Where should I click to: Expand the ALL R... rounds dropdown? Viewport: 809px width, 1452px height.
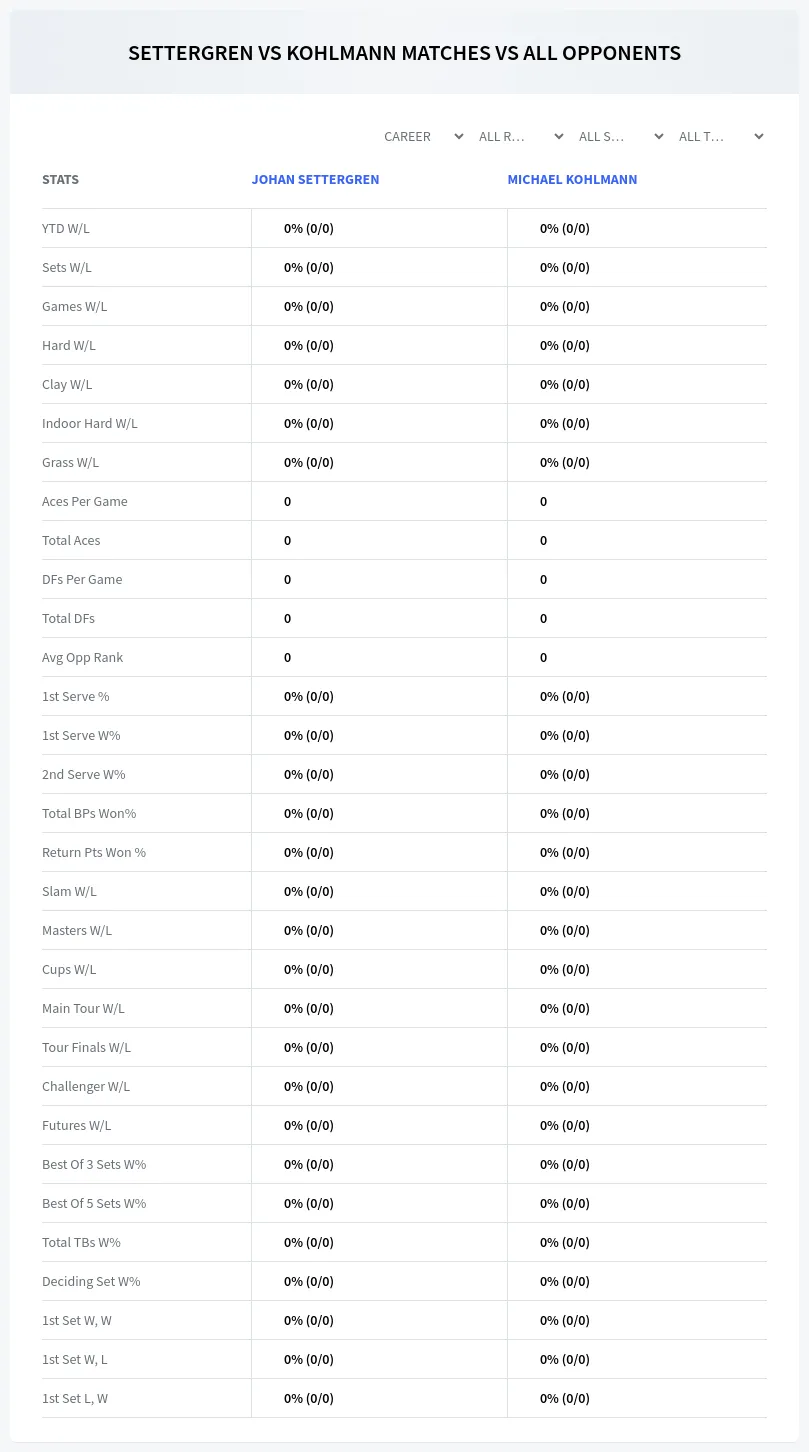pos(521,136)
